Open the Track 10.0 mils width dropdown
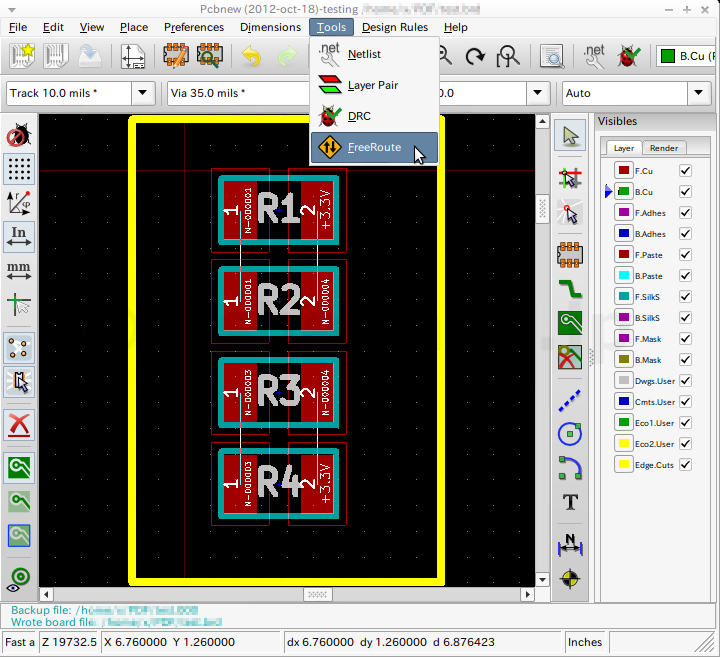 pyautogui.click(x=143, y=93)
